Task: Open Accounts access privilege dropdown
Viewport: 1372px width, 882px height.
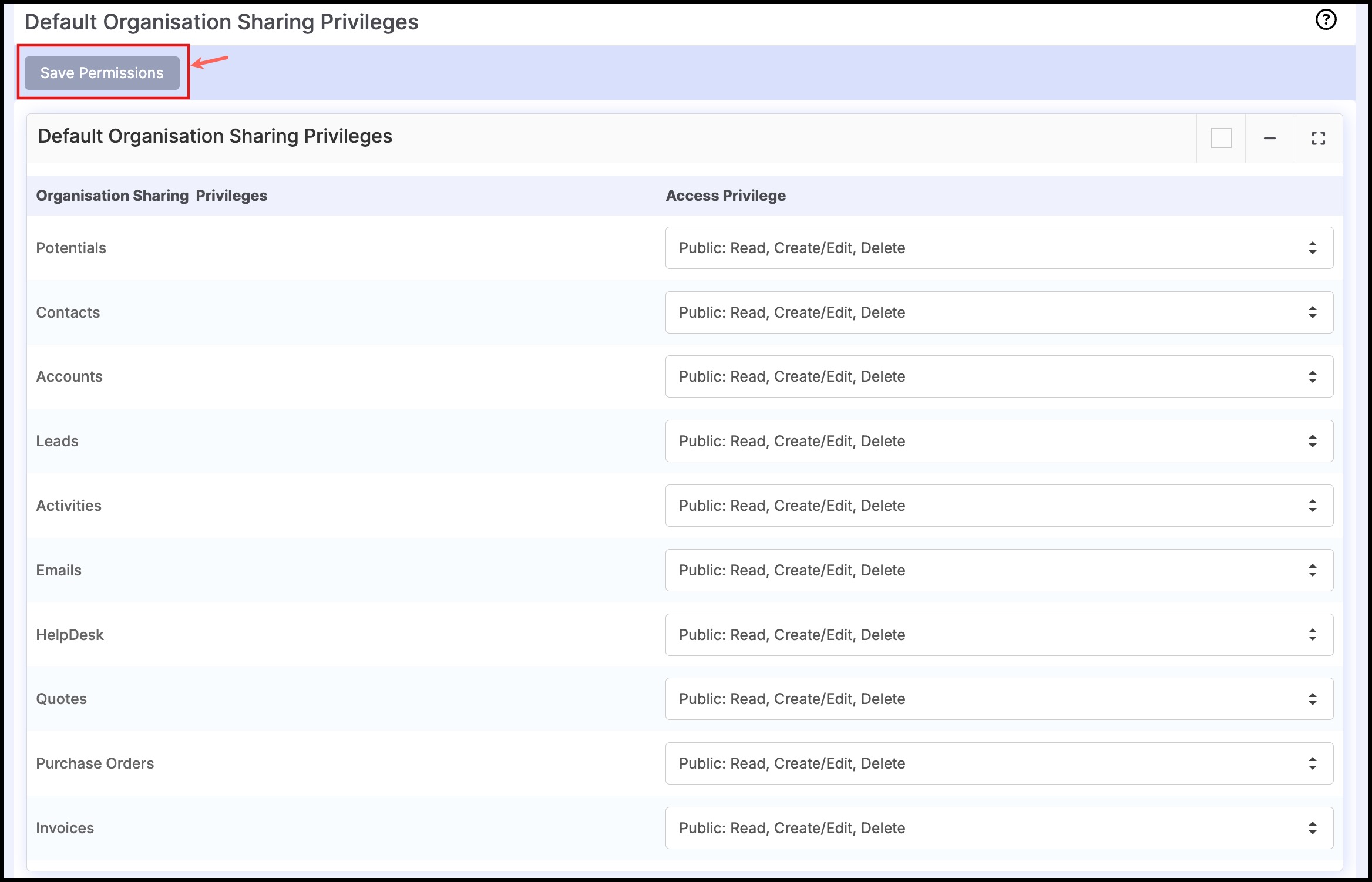Action: [x=998, y=376]
